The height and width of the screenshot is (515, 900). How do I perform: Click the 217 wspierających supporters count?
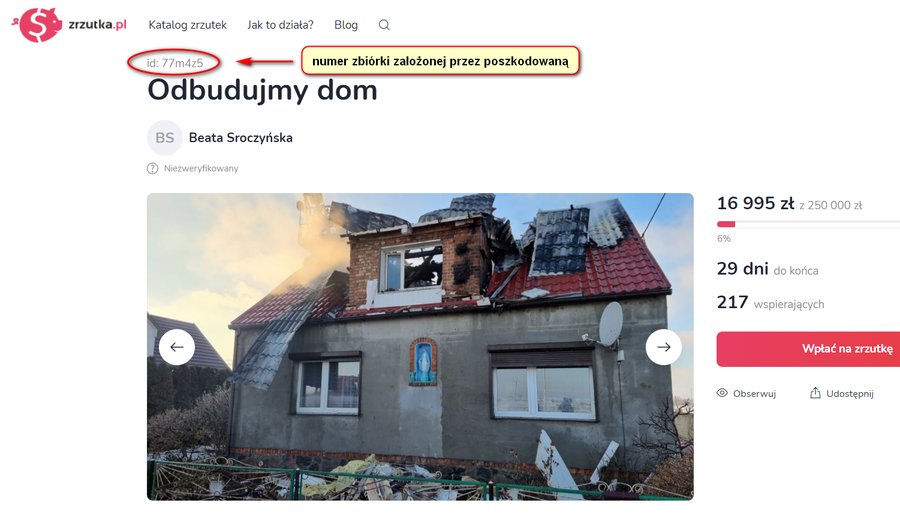(x=770, y=303)
